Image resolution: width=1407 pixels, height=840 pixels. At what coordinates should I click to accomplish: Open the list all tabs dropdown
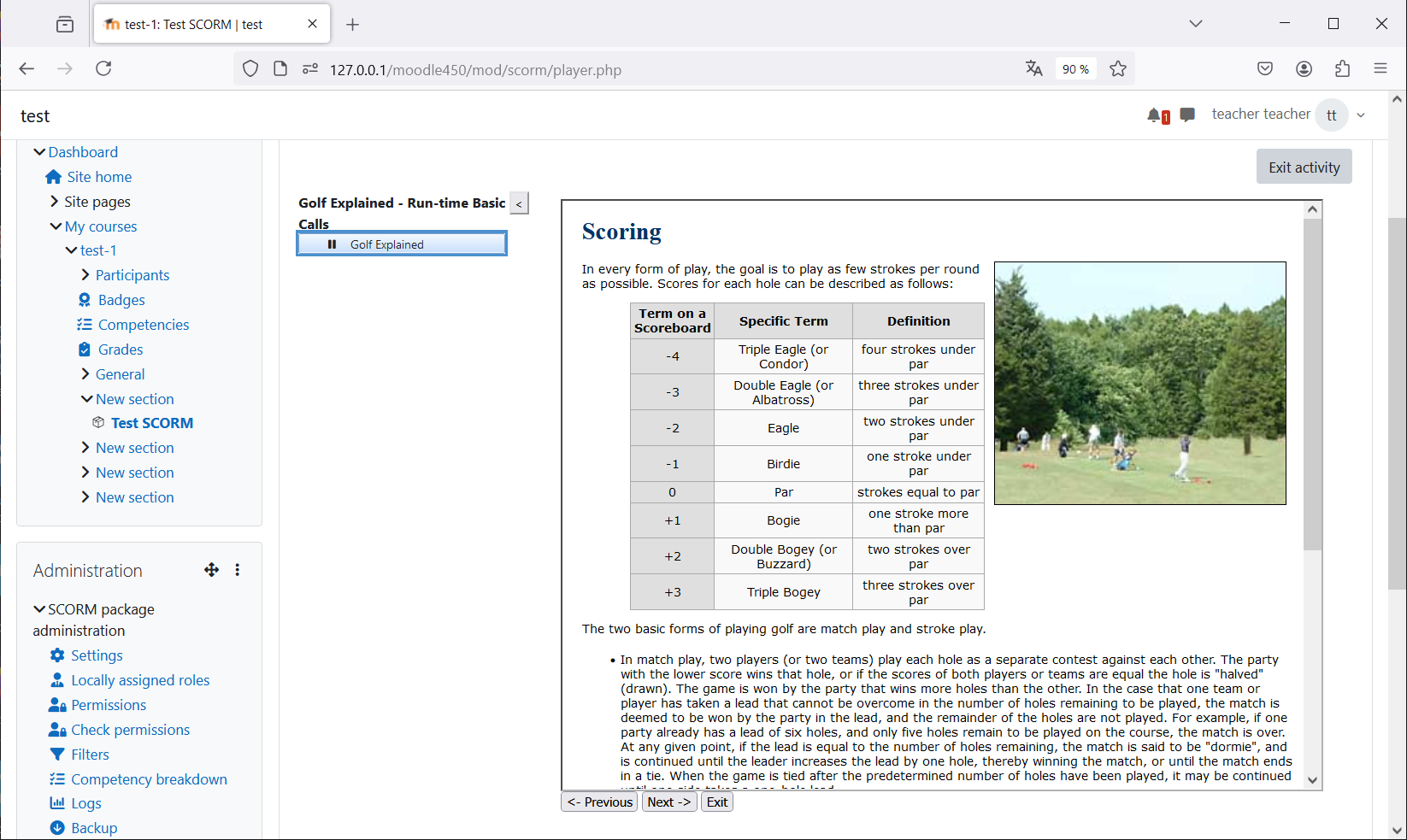pos(1196,24)
